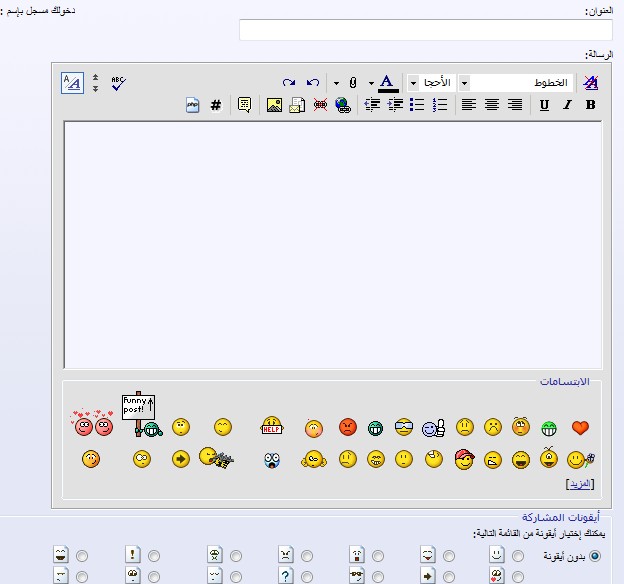Select the exclamation mark post icon radio
Viewport: 624px width, 584px height.
(154, 556)
